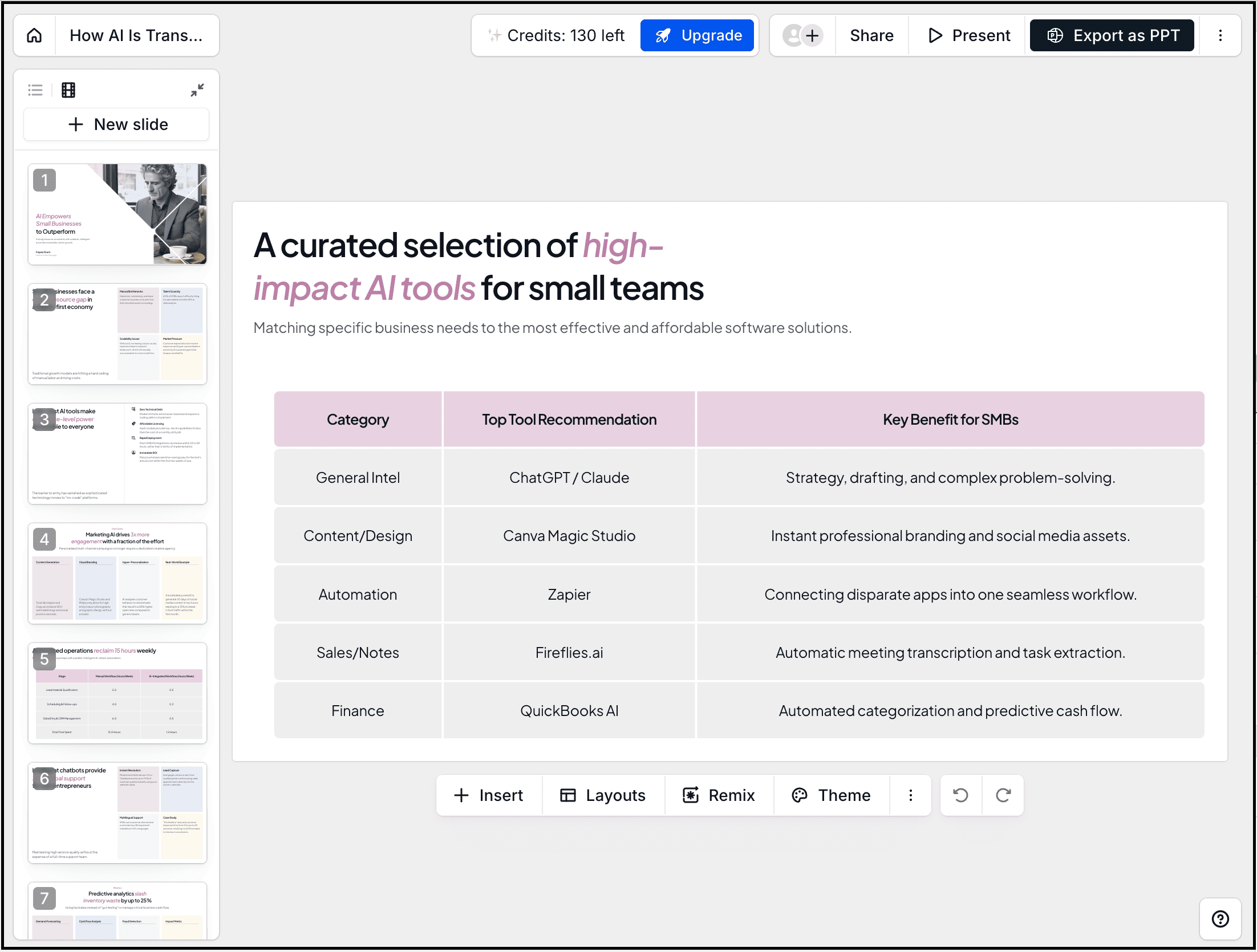The height and width of the screenshot is (952, 1257).
Task: Switch to outline list view
Action: (35, 90)
